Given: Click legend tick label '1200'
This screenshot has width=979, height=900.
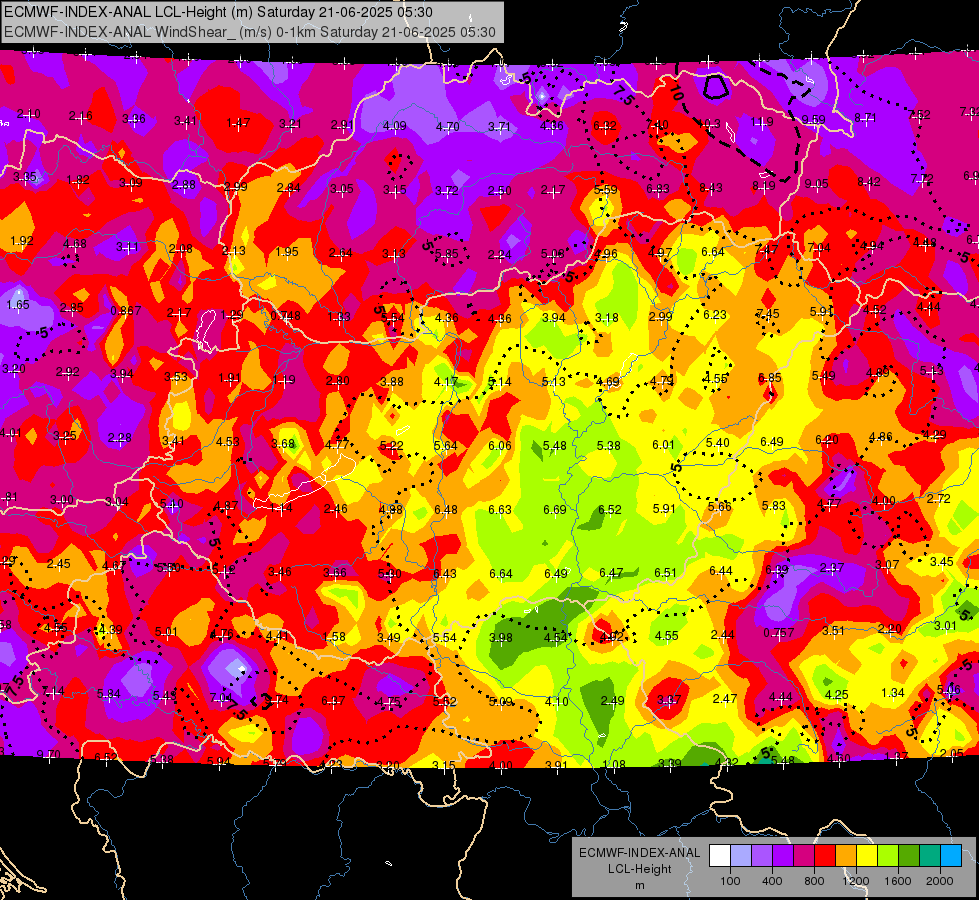Looking at the screenshot, I should tap(856, 881).
